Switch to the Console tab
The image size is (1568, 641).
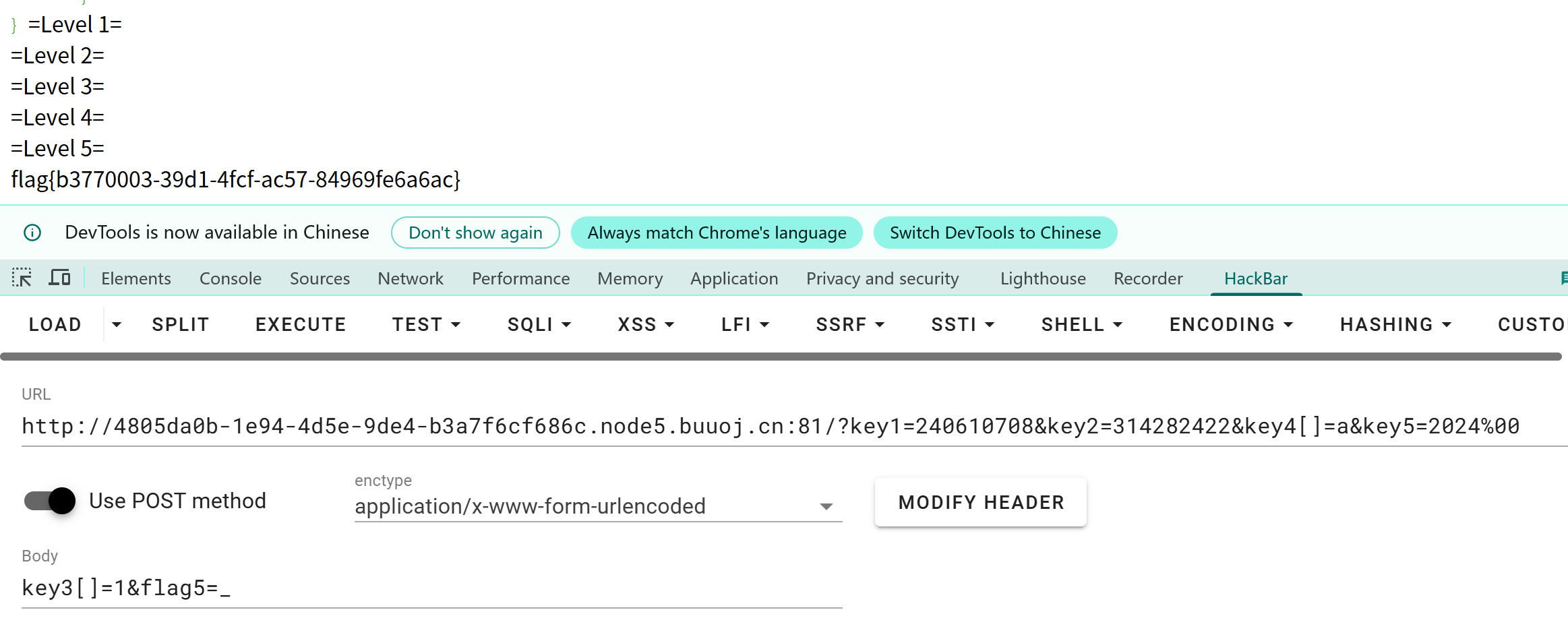point(230,278)
